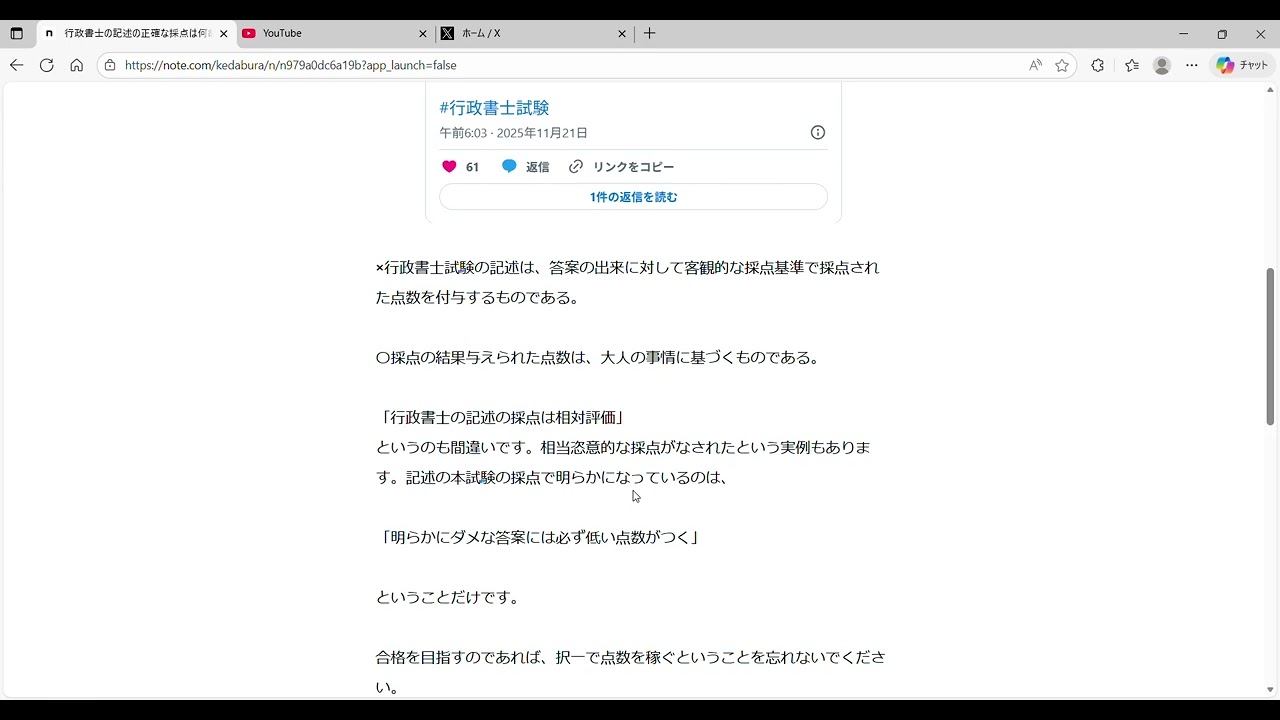This screenshot has height=720, width=1280.
Task: Click the #行政書士試験 hashtag link
Action: click(x=494, y=108)
